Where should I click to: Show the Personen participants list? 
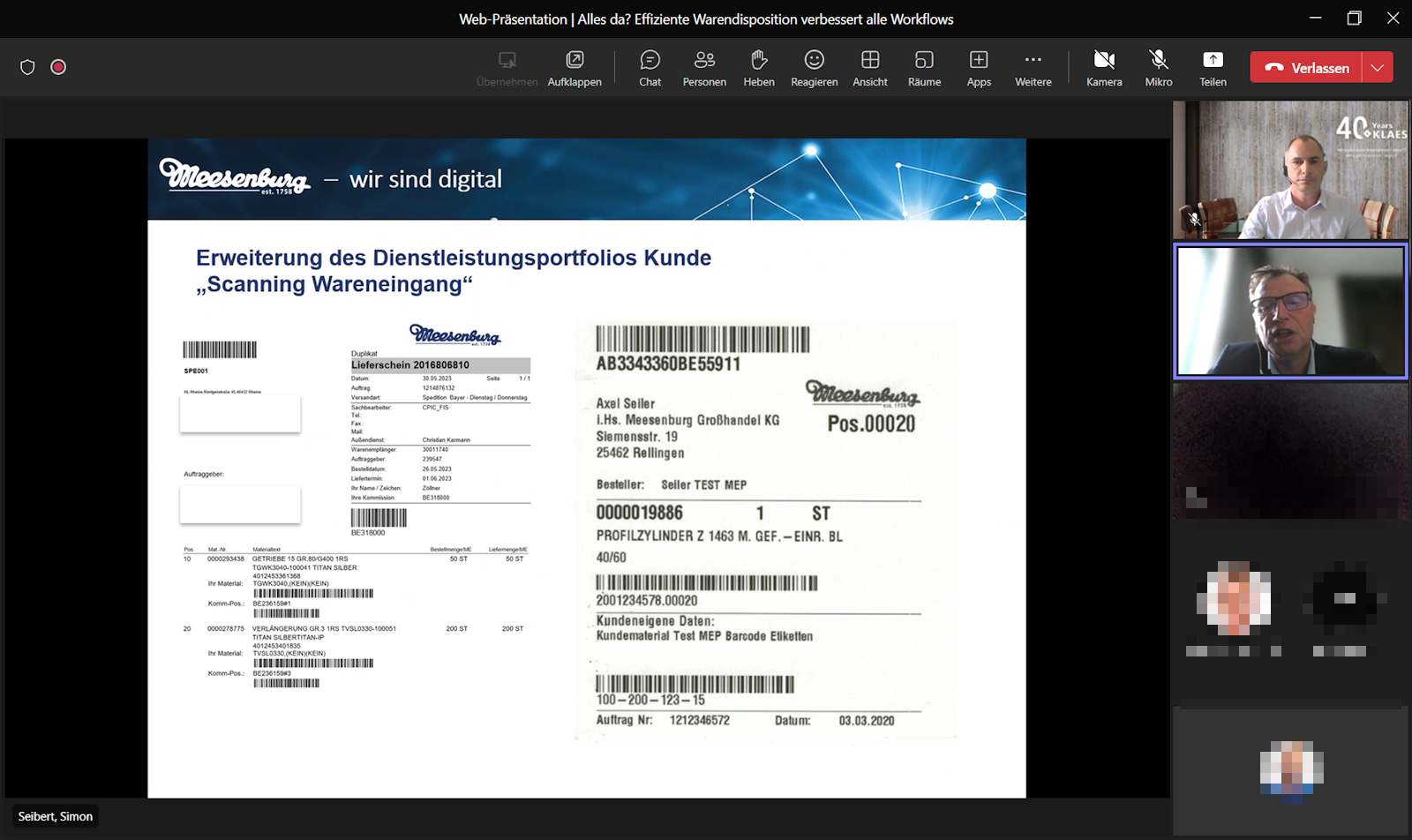click(x=704, y=68)
